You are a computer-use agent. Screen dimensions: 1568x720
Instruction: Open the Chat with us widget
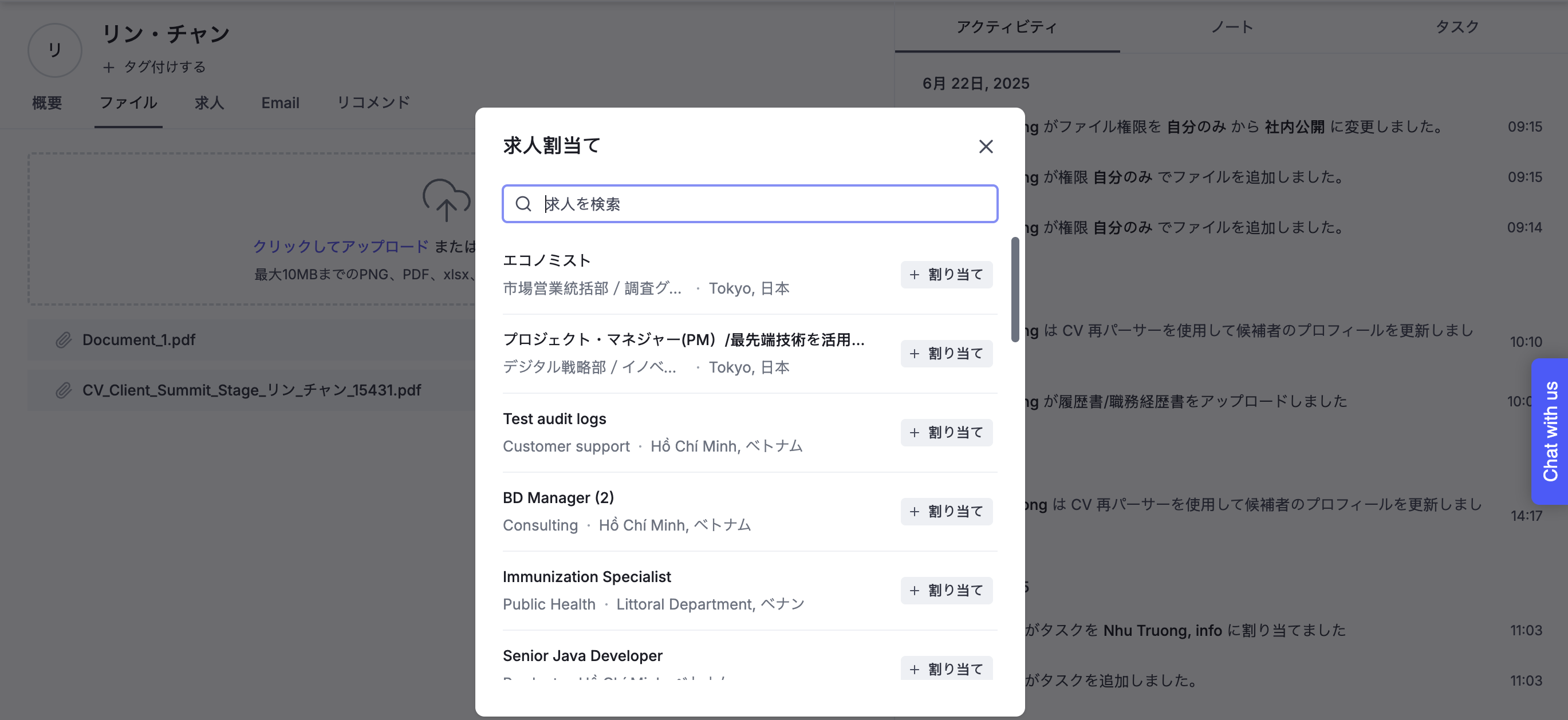click(1550, 431)
